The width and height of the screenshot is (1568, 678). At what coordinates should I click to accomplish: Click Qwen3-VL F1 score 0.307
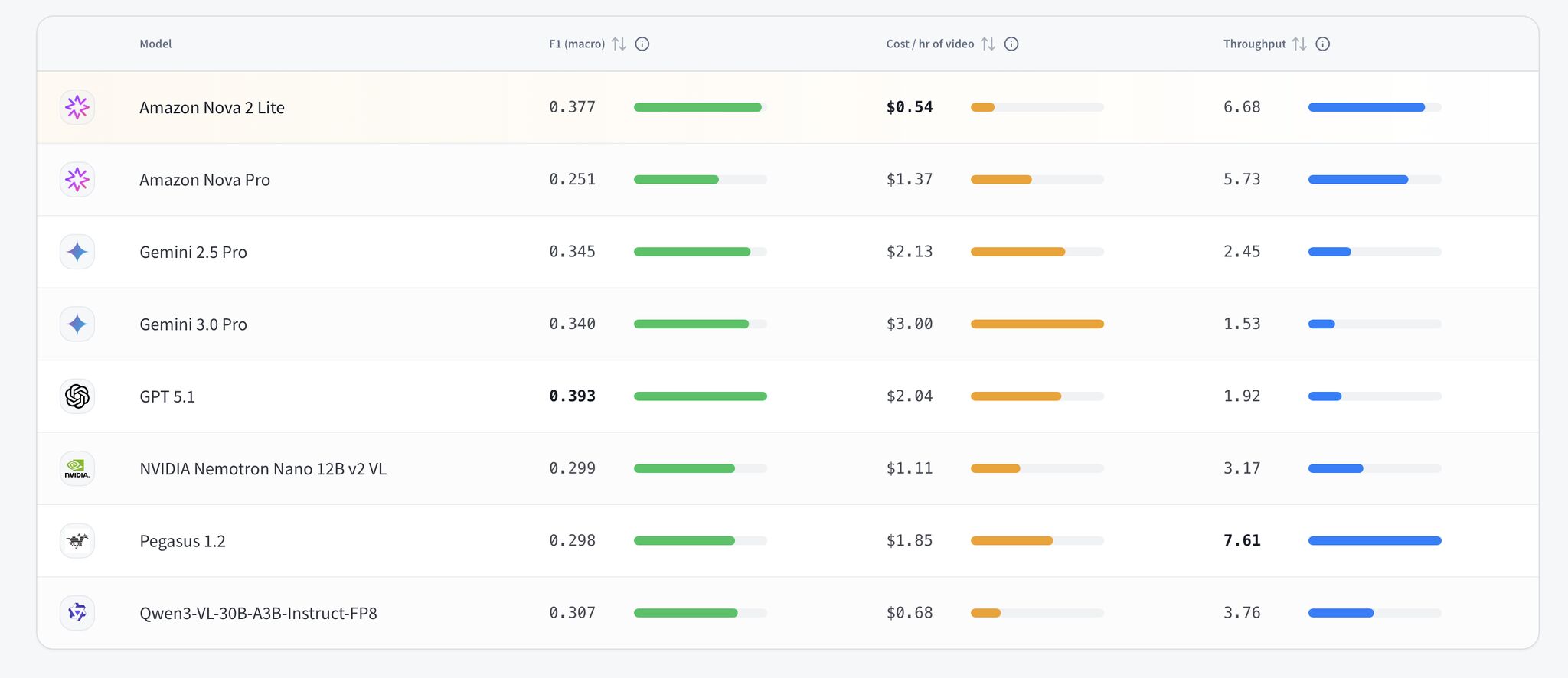click(572, 613)
